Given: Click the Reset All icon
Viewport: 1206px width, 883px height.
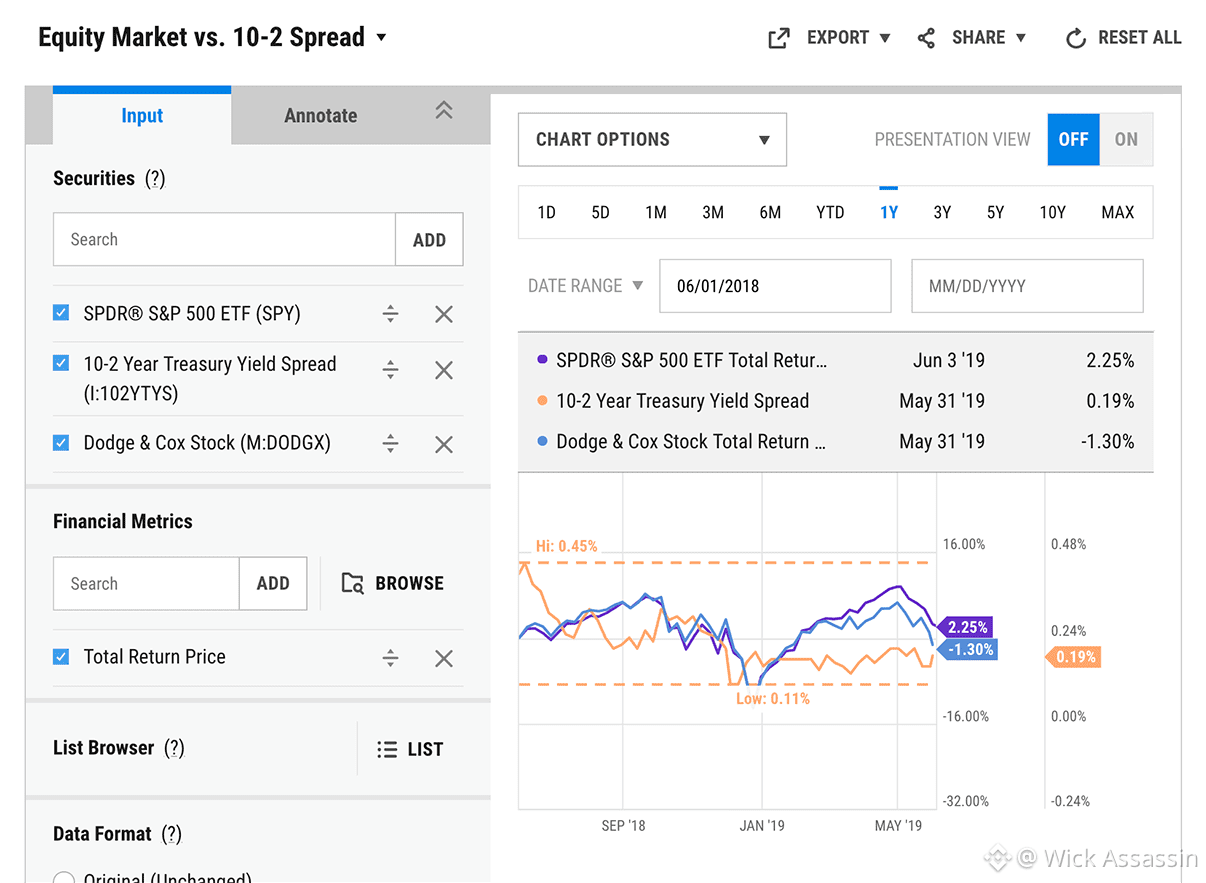Looking at the screenshot, I should (x=1076, y=38).
